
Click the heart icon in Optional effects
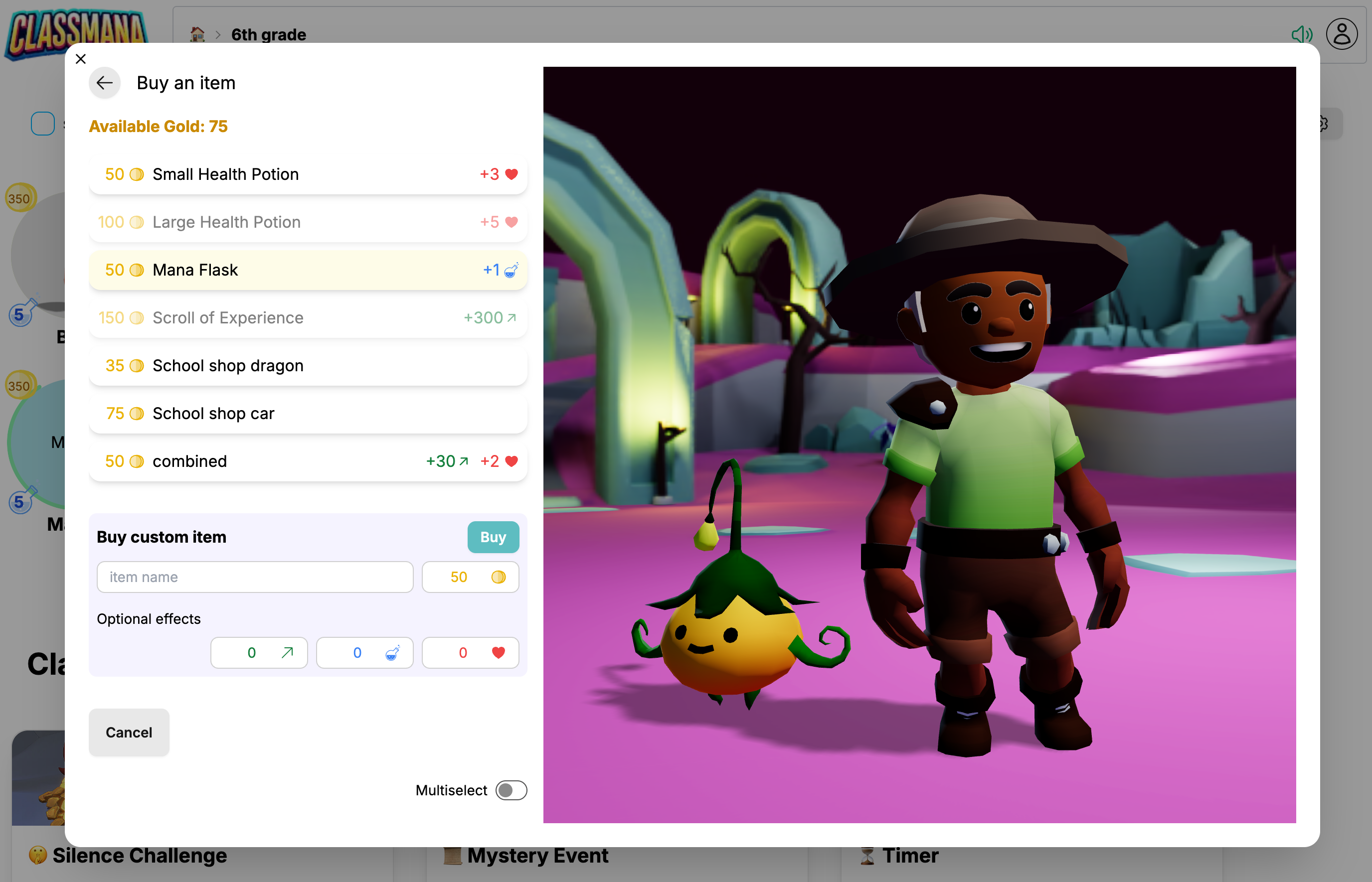point(499,653)
